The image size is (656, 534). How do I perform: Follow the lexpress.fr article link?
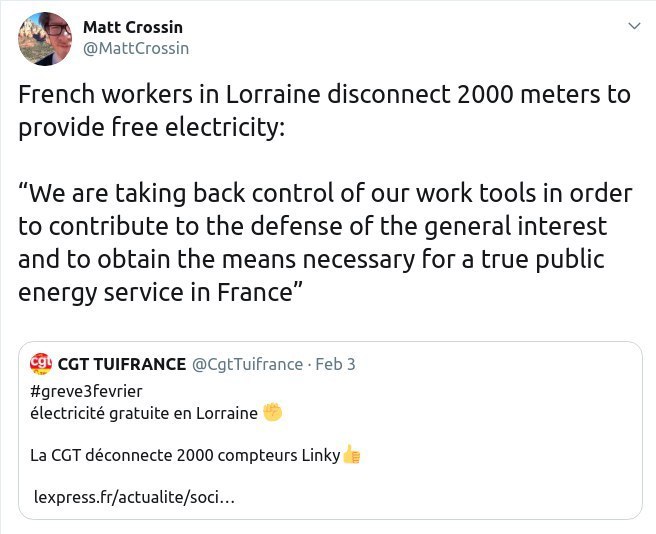pyautogui.click(x=134, y=497)
